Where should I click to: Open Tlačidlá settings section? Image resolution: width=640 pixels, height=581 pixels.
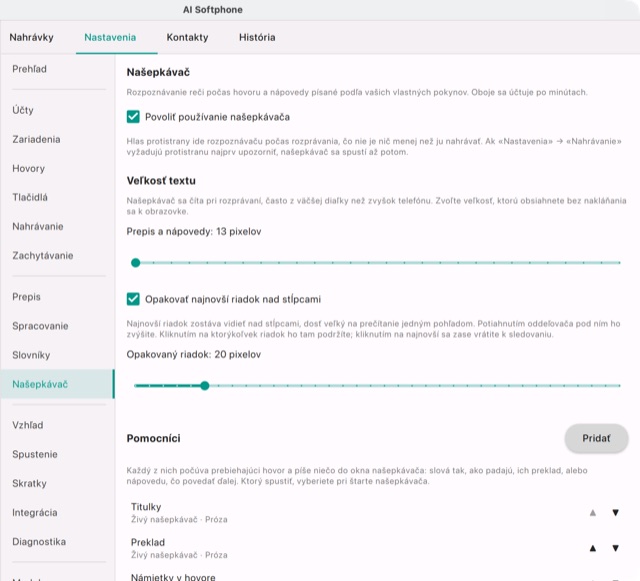tap(57, 197)
